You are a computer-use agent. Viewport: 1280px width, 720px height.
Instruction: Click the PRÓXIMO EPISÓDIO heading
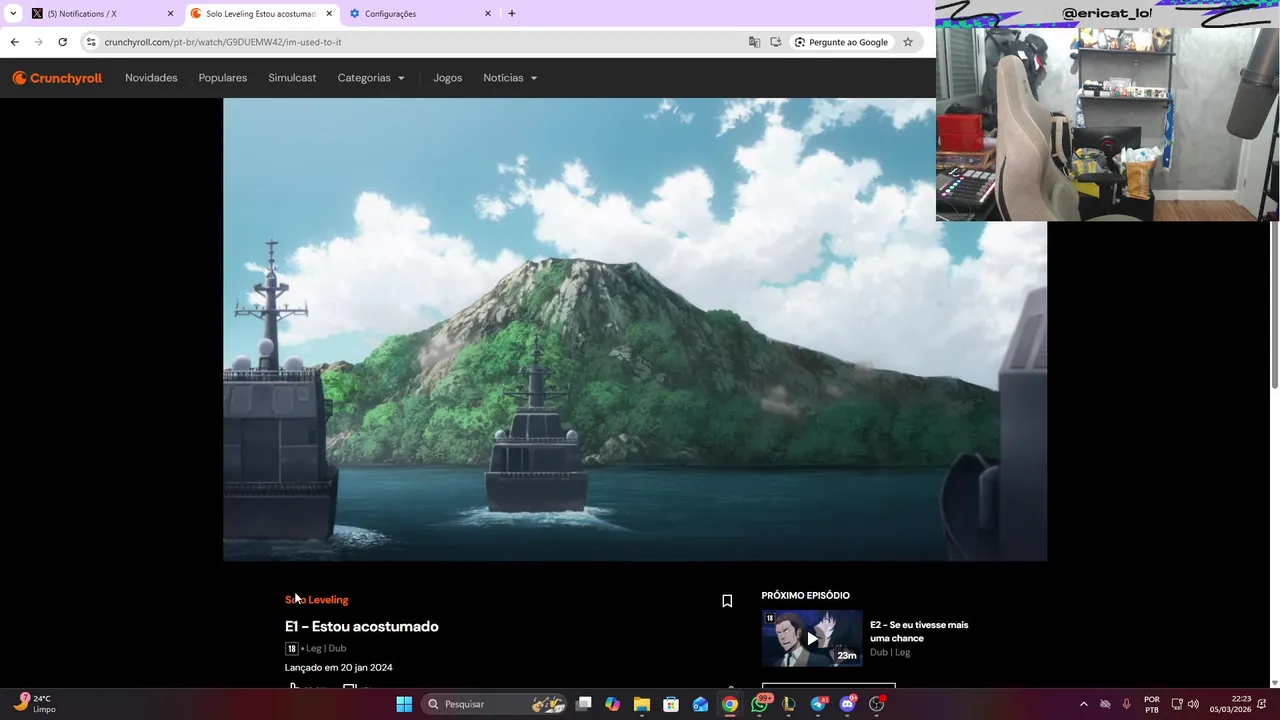(806, 596)
